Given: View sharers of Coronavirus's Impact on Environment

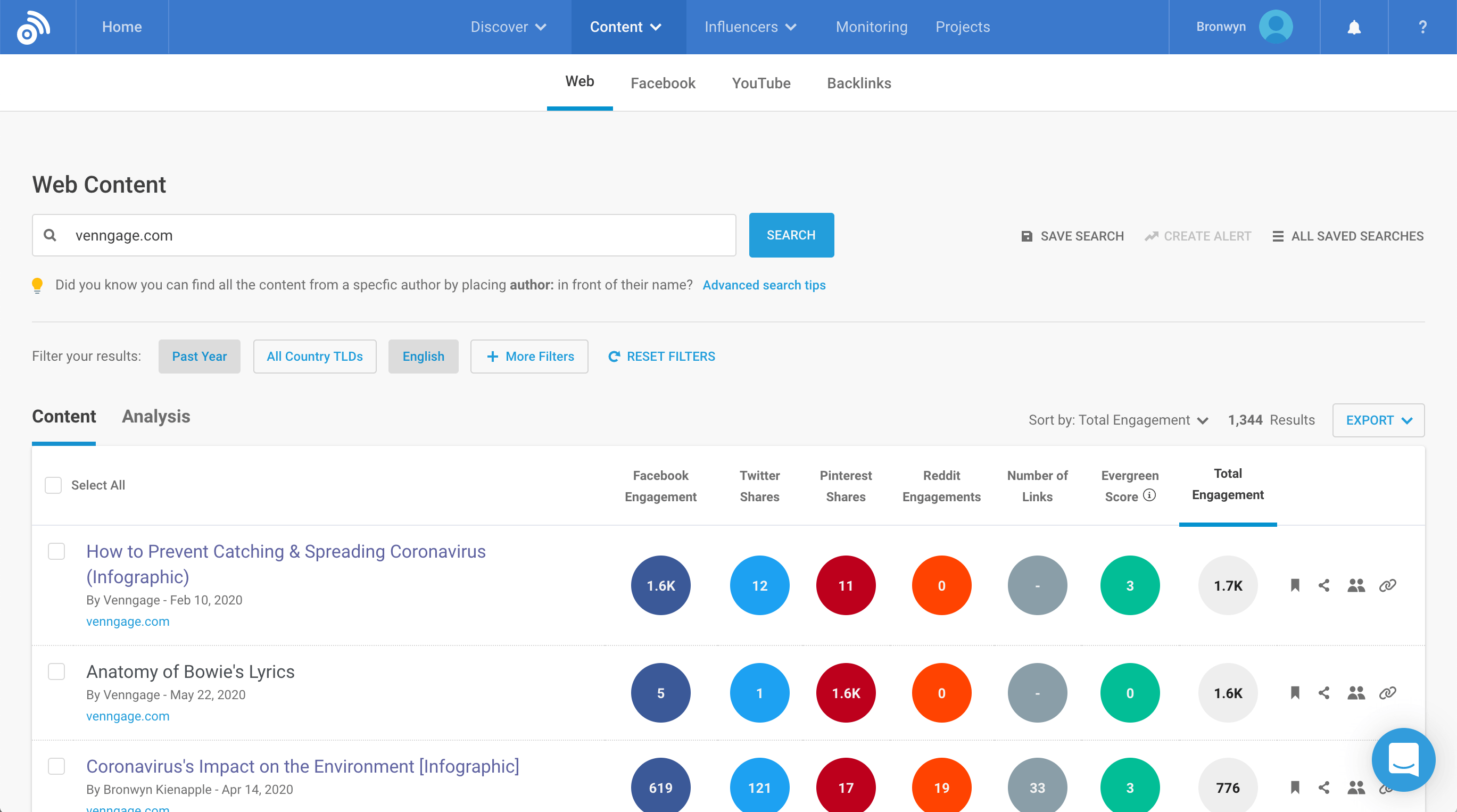Looking at the screenshot, I should 1356,787.
